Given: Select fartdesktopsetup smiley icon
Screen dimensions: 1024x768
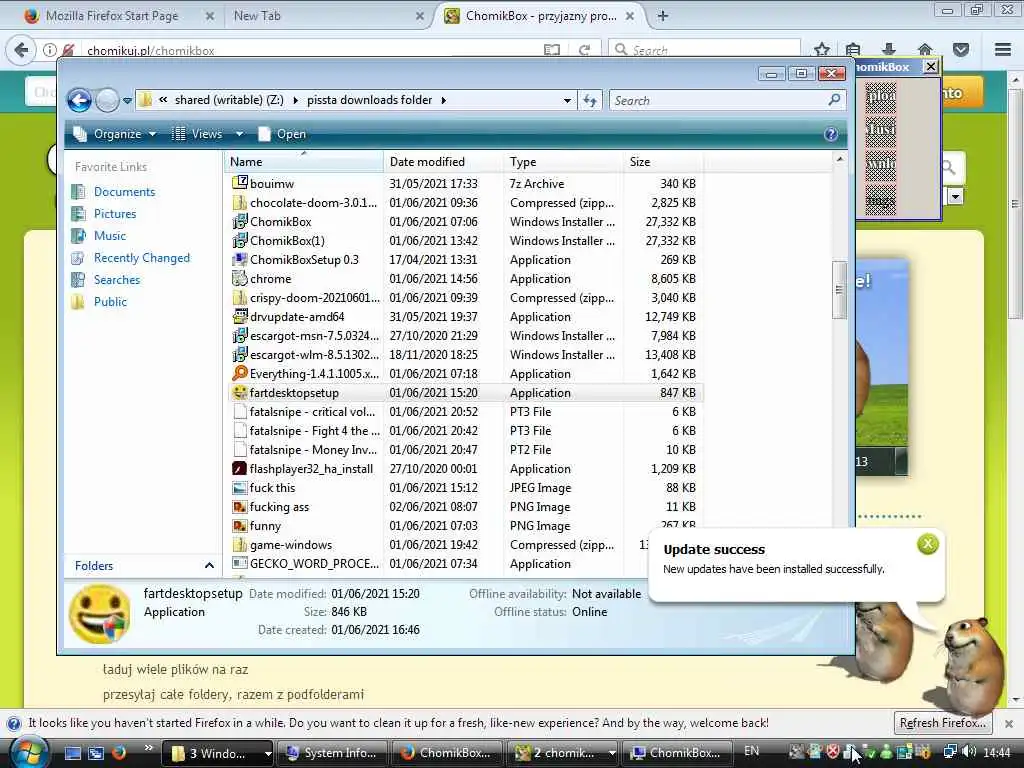Looking at the screenshot, I should pos(240,392).
